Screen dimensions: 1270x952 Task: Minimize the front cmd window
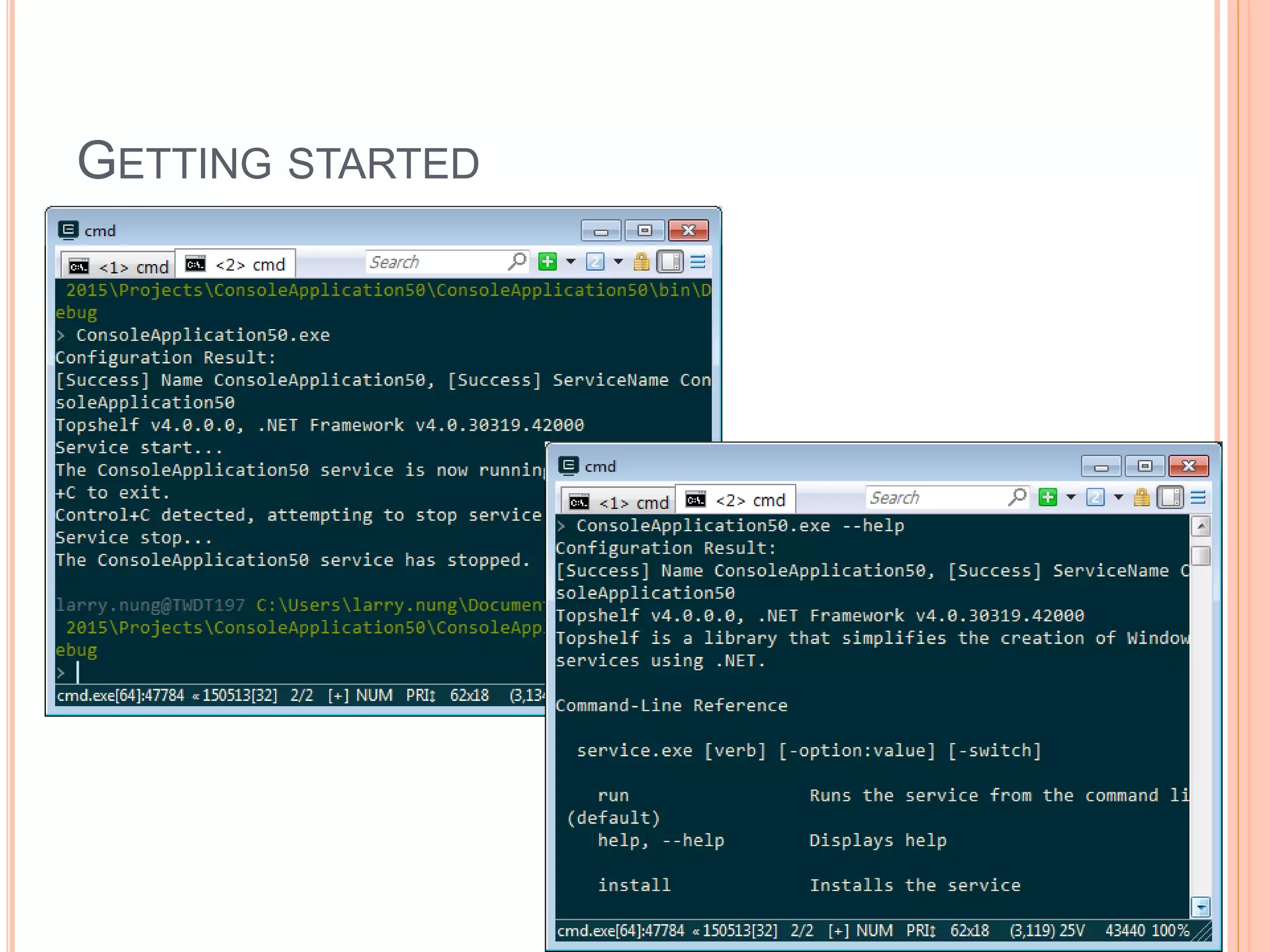coord(1101,466)
